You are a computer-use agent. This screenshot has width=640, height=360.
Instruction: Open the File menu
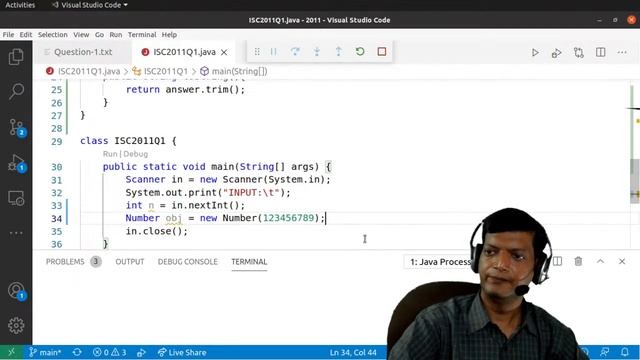pyautogui.click(x=8, y=35)
